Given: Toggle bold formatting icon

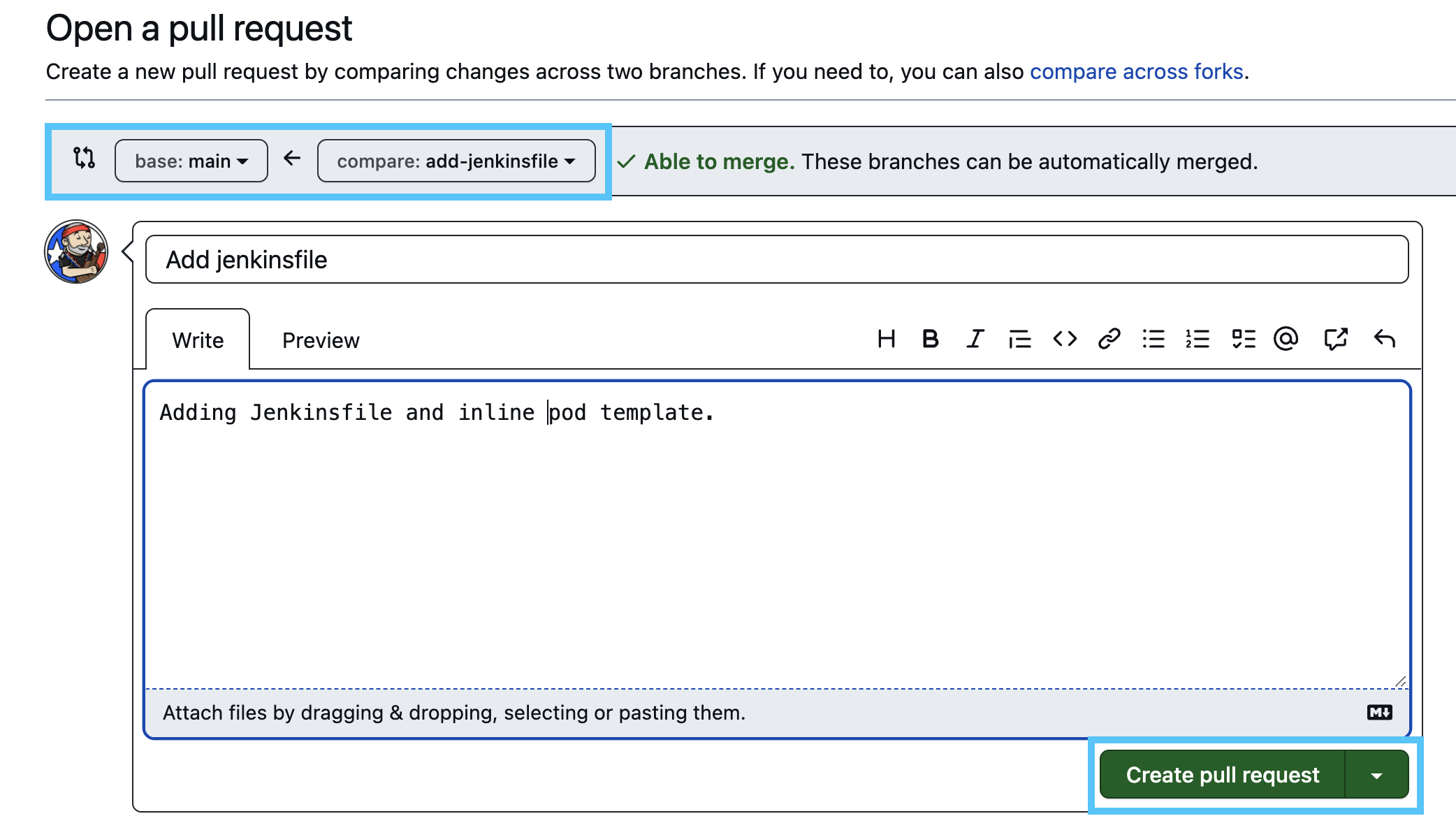Looking at the screenshot, I should pyautogui.click(x=929, y=339).
